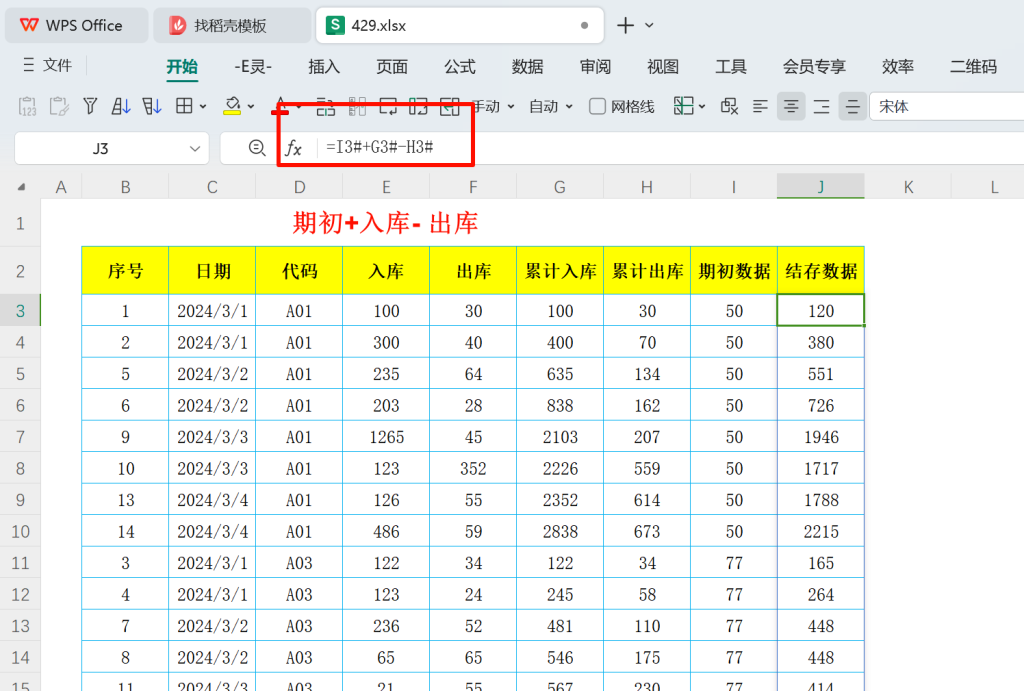The width and height of the screenshot is (1024, 691).
Task: Click the freeze panes grid icon
Action: tap(683, 106)
